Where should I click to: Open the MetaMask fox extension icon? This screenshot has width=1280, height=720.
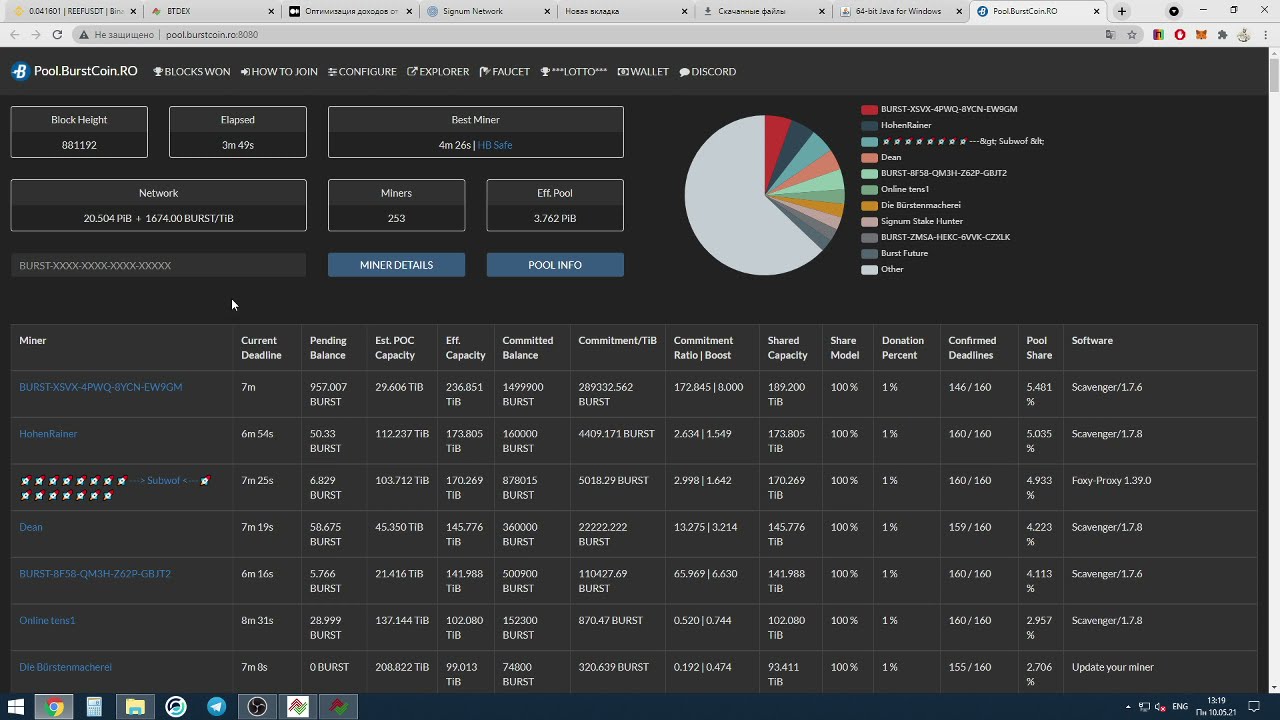click(1201, 34)
